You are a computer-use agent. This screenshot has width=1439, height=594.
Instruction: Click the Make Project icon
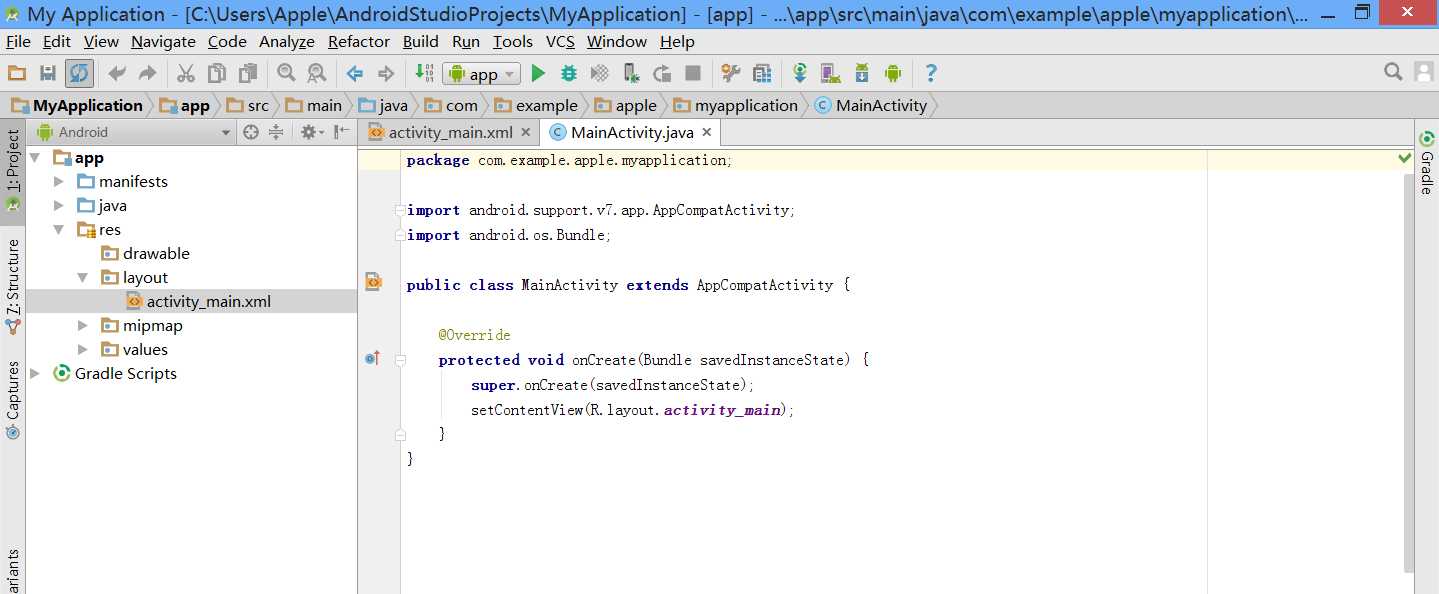pyautogui.click(x=423, y=73)
